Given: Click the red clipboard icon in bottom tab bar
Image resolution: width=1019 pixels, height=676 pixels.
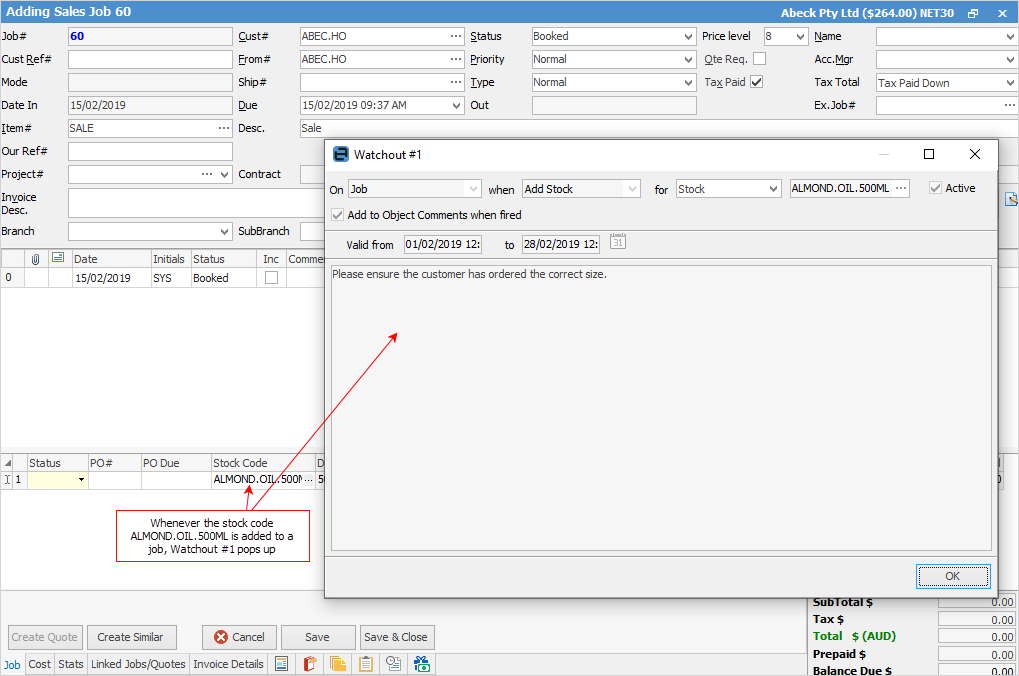Looking at the screenshot, I should point(310,663).
